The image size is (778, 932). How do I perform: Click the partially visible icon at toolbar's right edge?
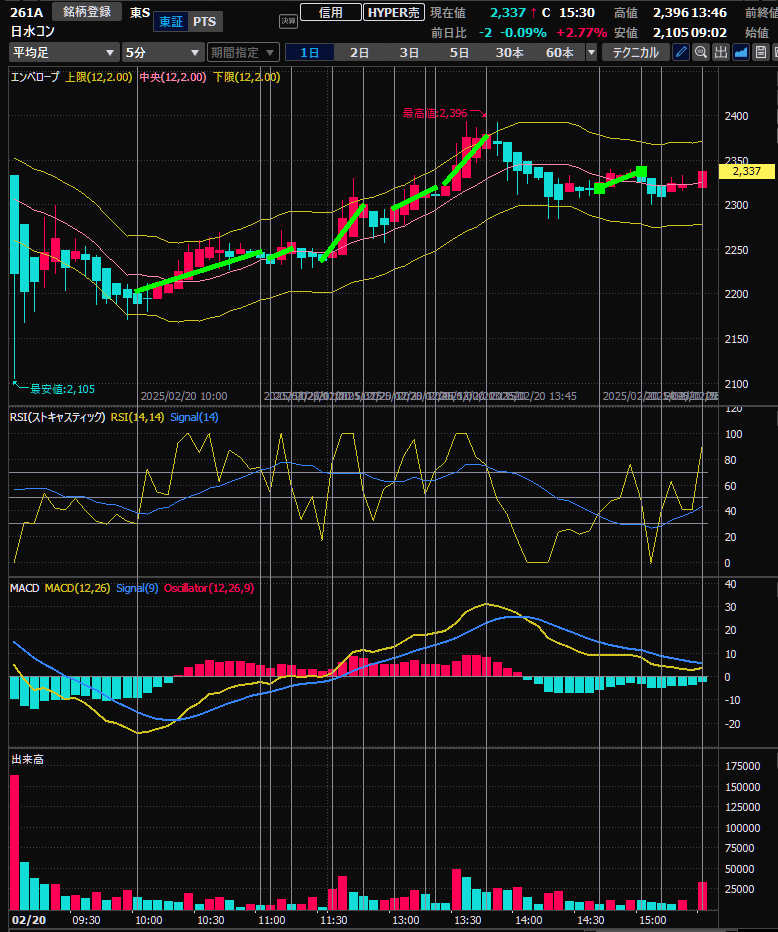[x=774, y=52]
